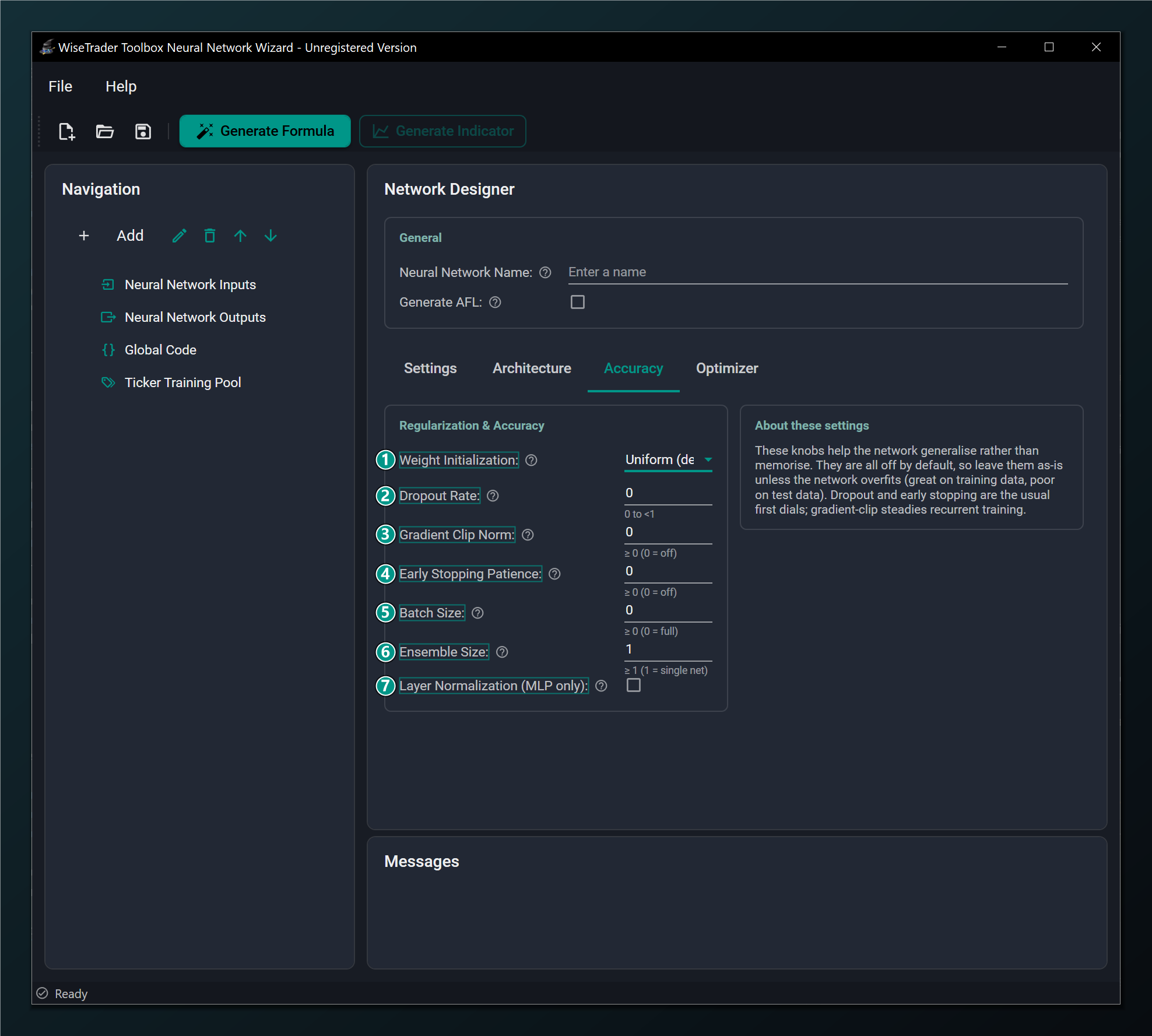Select Ticker Training Pool in navigation

182,382
